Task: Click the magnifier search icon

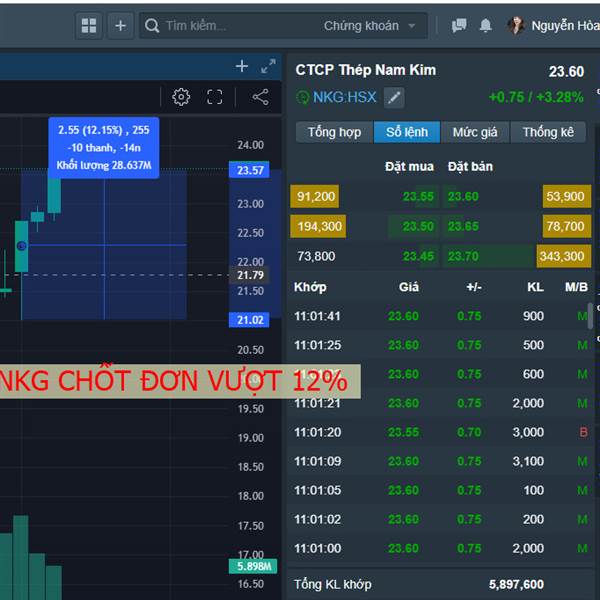Action: [152, 26]
